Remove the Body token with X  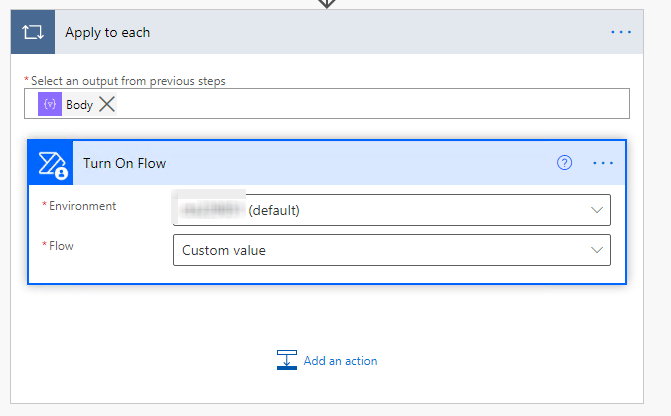pos(107,104)
